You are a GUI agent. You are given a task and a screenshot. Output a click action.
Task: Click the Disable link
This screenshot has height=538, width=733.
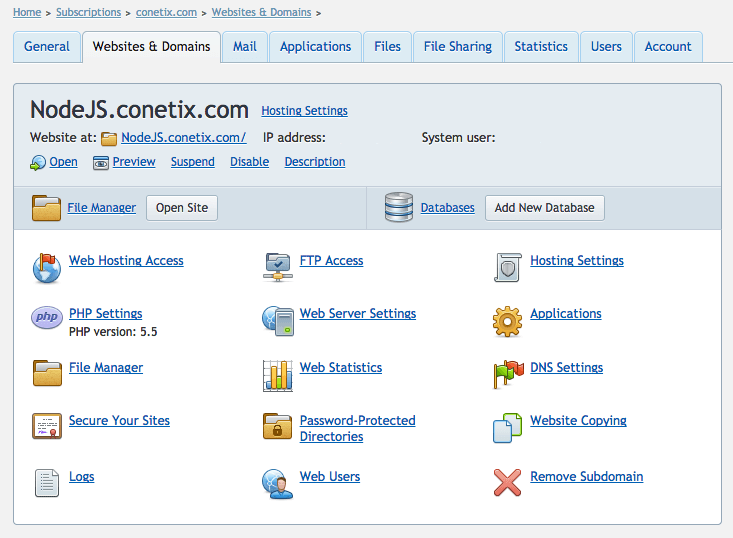point(250,162)
